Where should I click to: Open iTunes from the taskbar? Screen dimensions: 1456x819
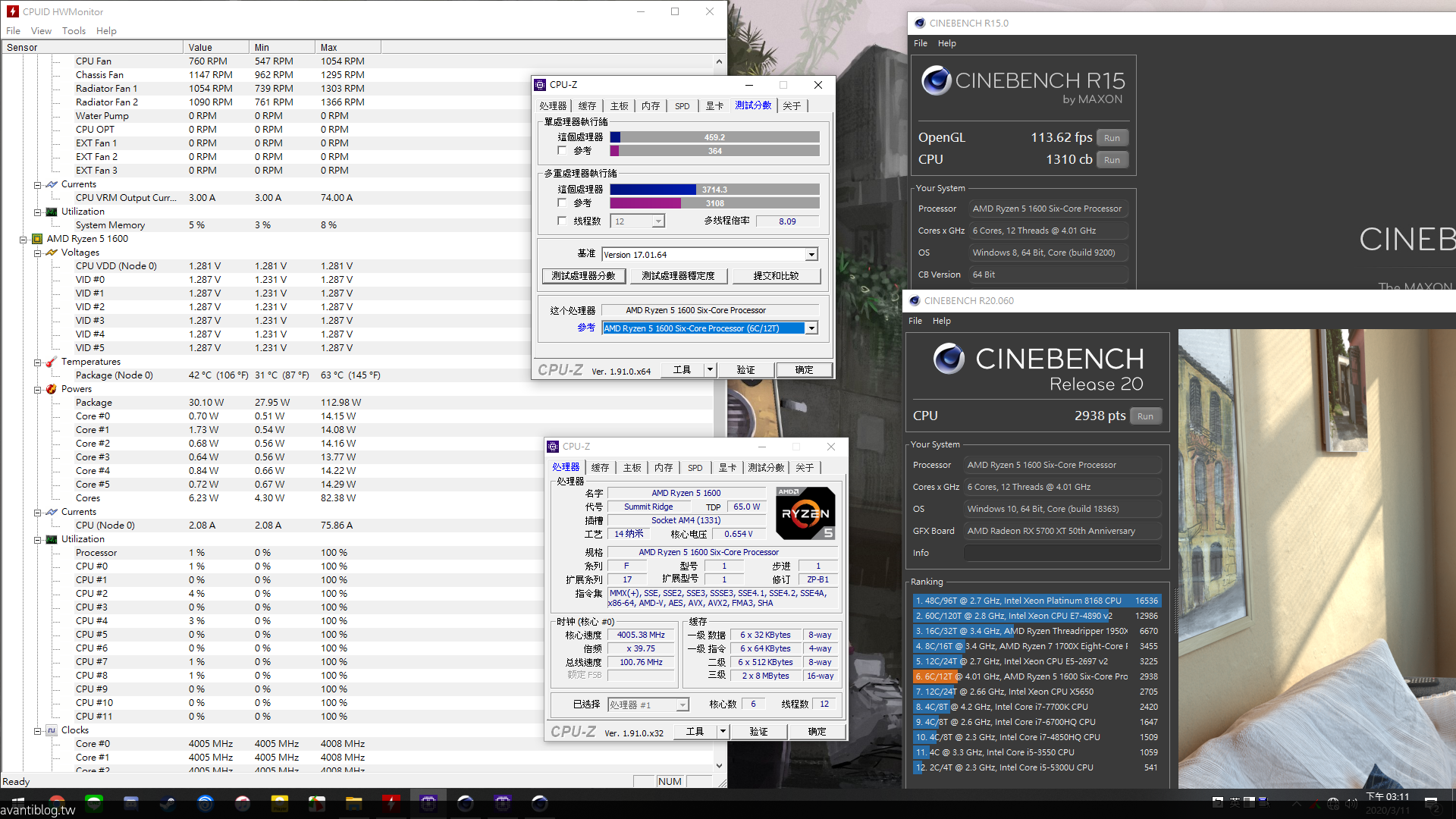click(x=243, y=803)
